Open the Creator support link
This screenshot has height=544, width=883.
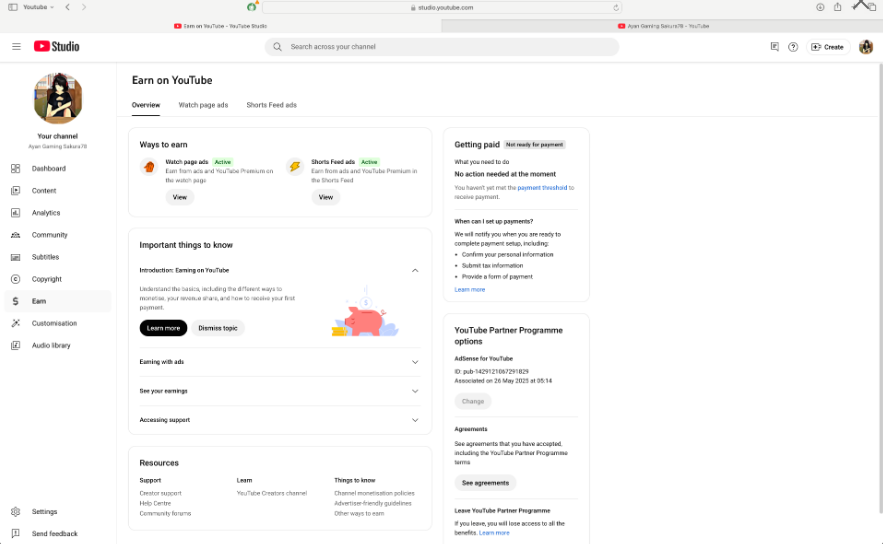pos(160,493)
